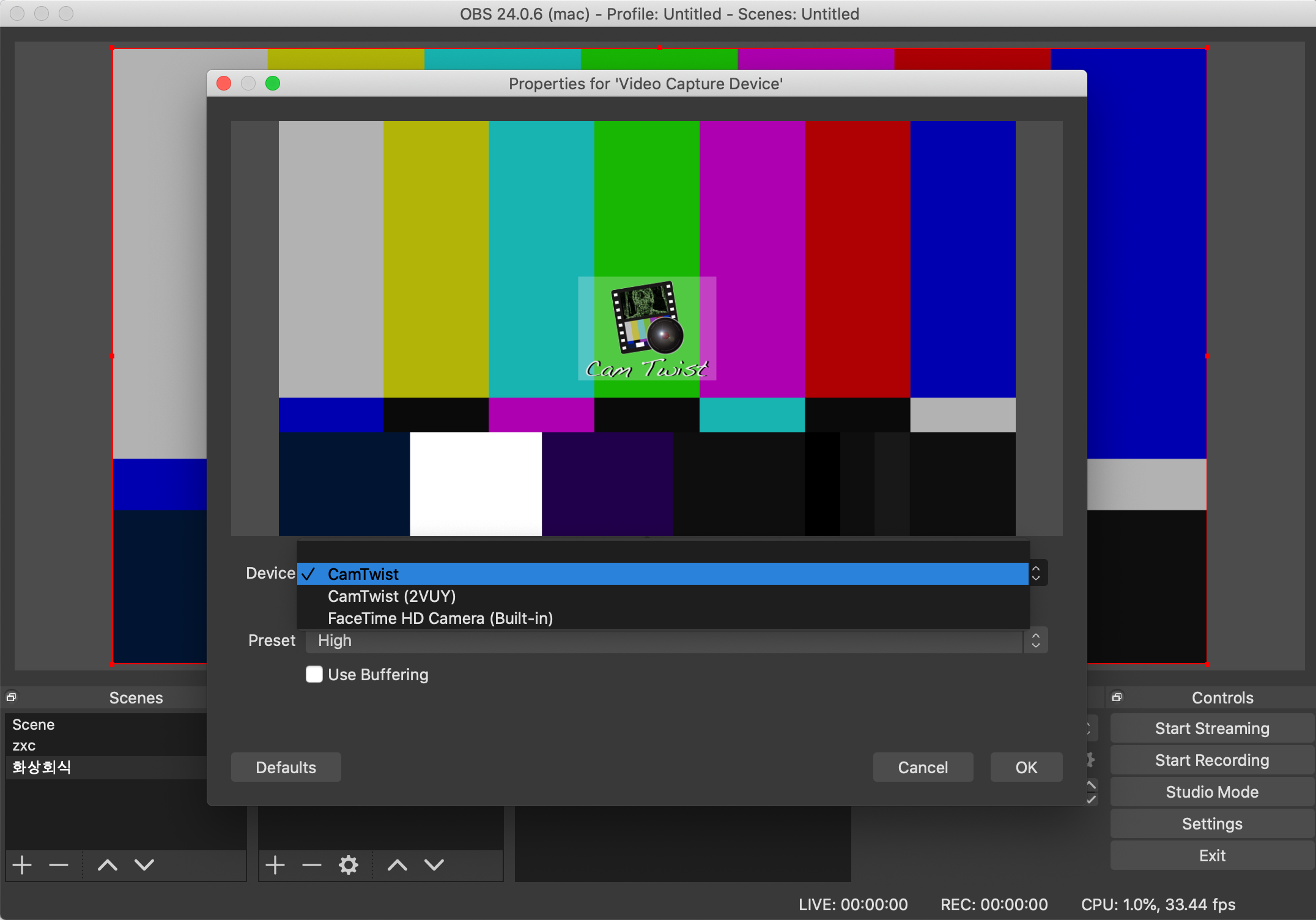Viewport: 1316px width, 920px height.
Task: Add a new scene with plus icon
Action: [x=23, y=865]
